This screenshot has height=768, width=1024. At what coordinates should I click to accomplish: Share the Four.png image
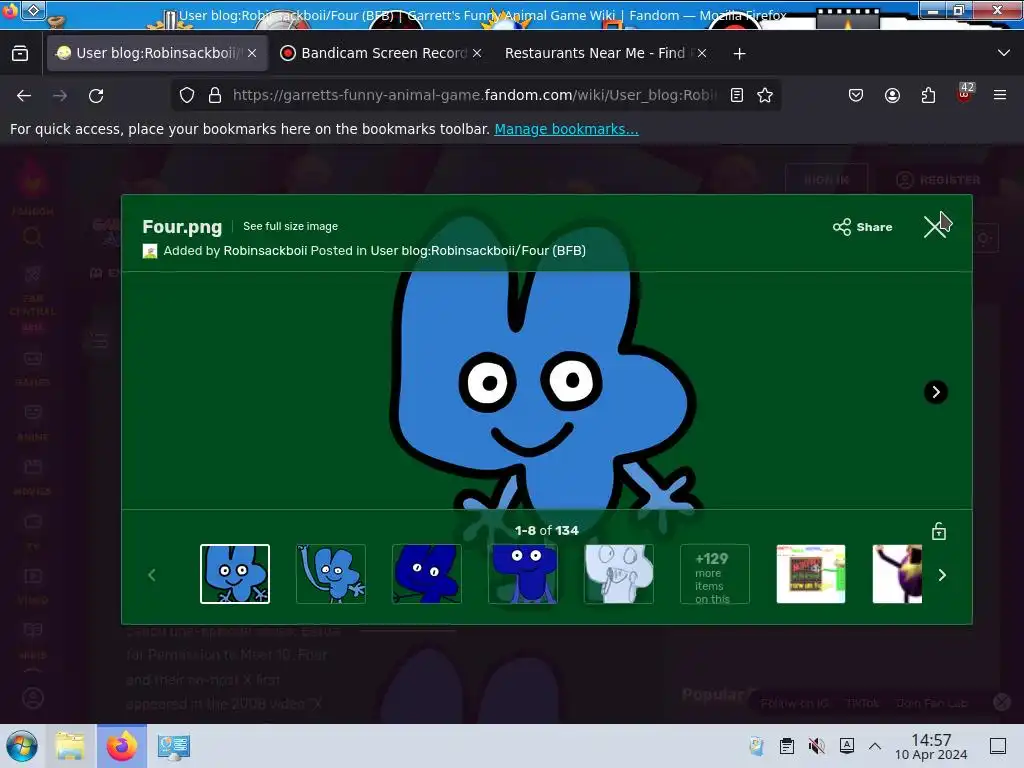click(x=863, y=227)
